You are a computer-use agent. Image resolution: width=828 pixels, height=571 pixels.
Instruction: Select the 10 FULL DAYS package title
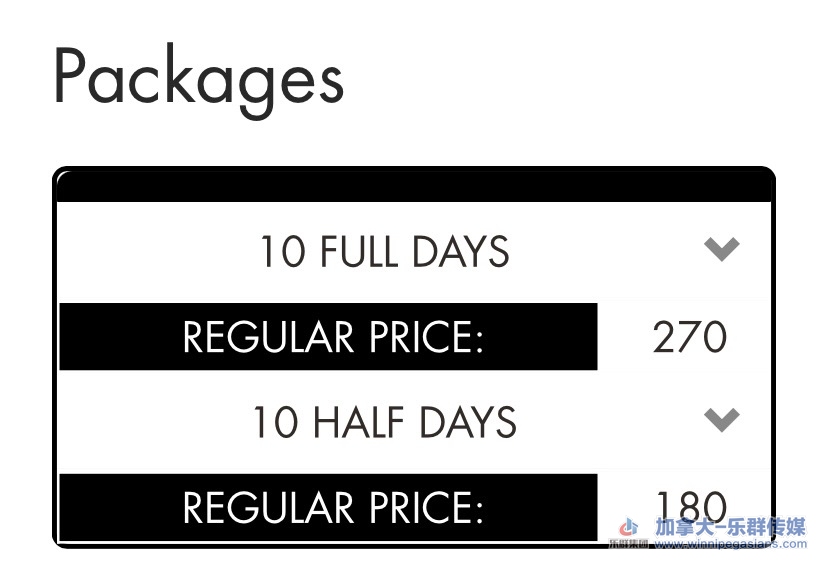tap(384, 251)
